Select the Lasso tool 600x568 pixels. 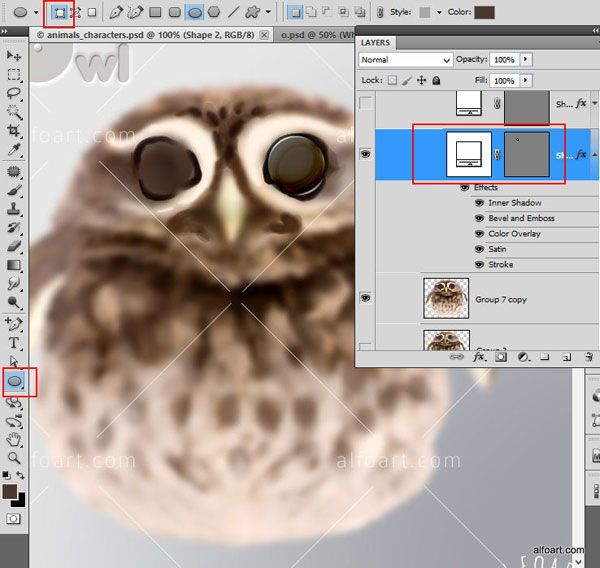click(14, 93)
